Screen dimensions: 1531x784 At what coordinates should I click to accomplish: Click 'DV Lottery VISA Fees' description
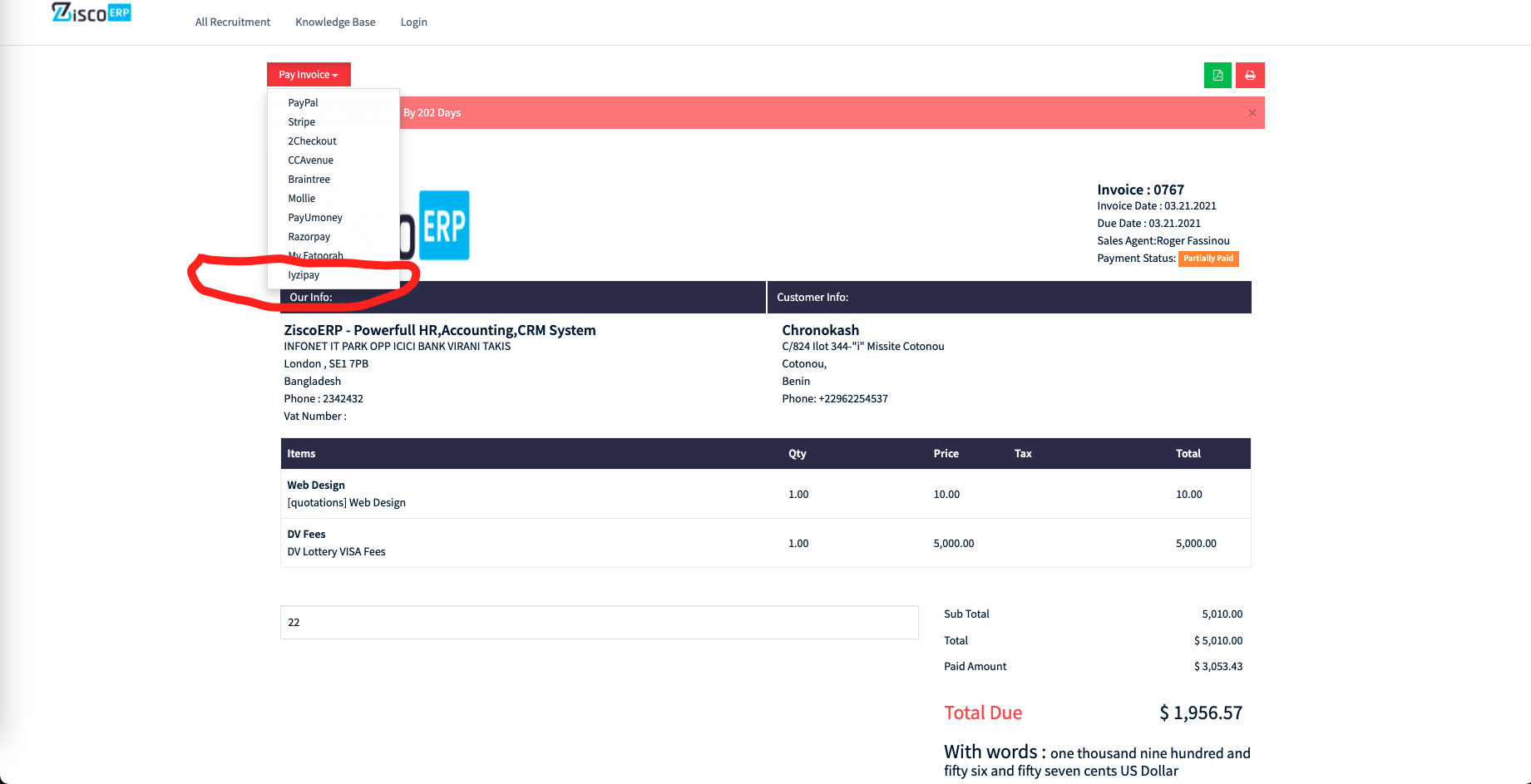[336, 551]
